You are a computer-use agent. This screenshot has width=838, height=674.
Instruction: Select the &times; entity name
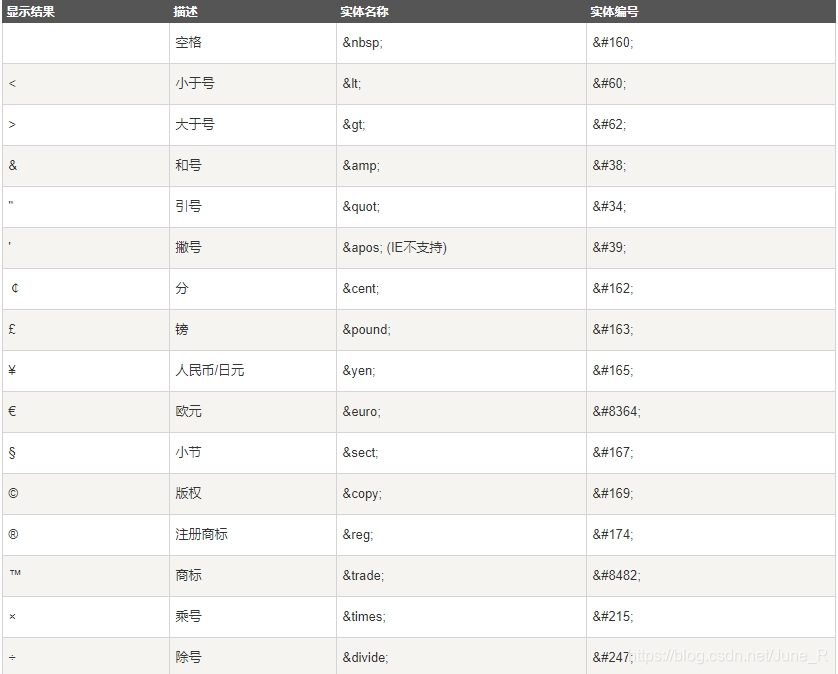(x=364, y=617)
